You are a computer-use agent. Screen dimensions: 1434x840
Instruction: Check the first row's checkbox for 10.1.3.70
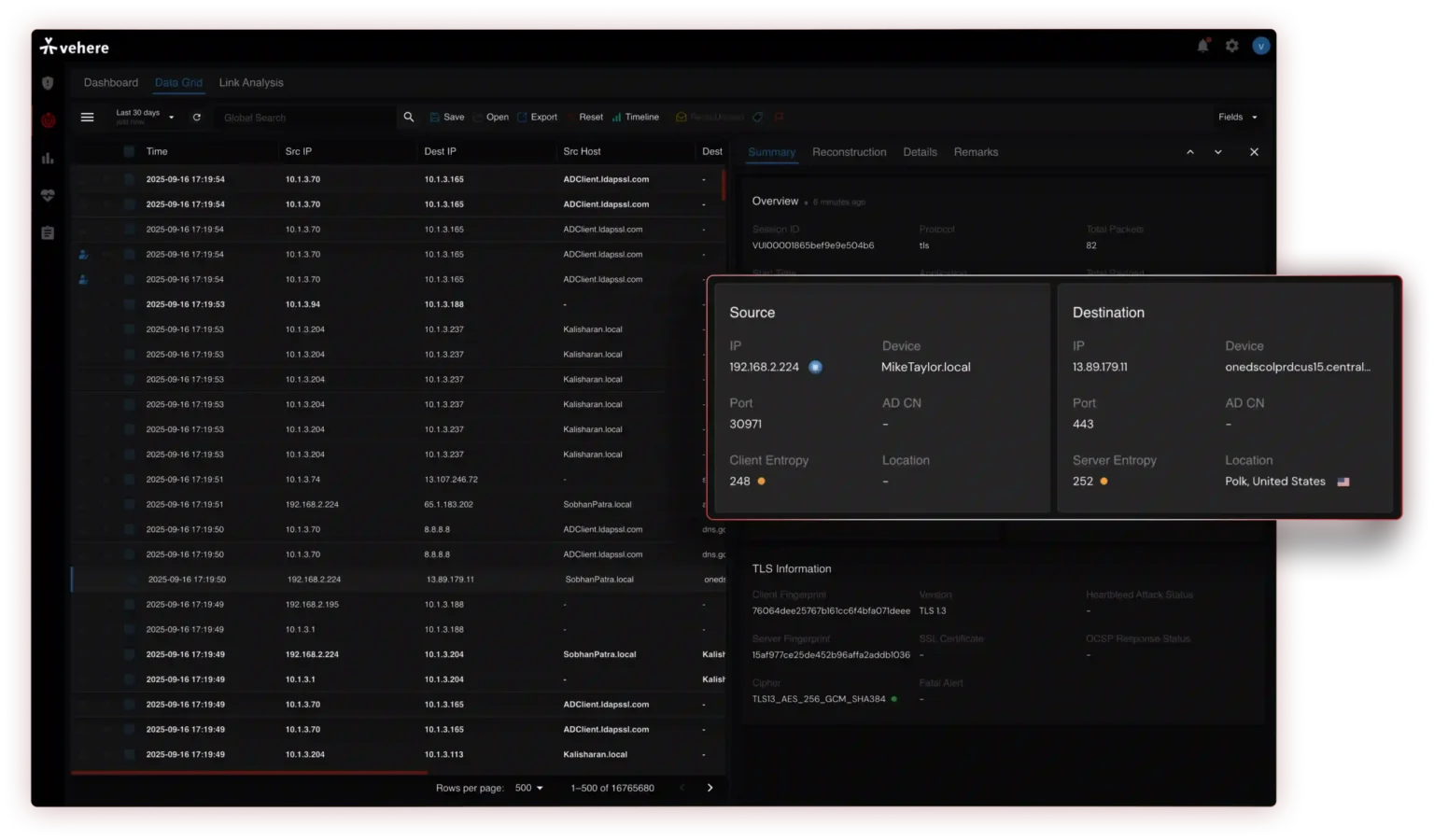pos(129,179)
